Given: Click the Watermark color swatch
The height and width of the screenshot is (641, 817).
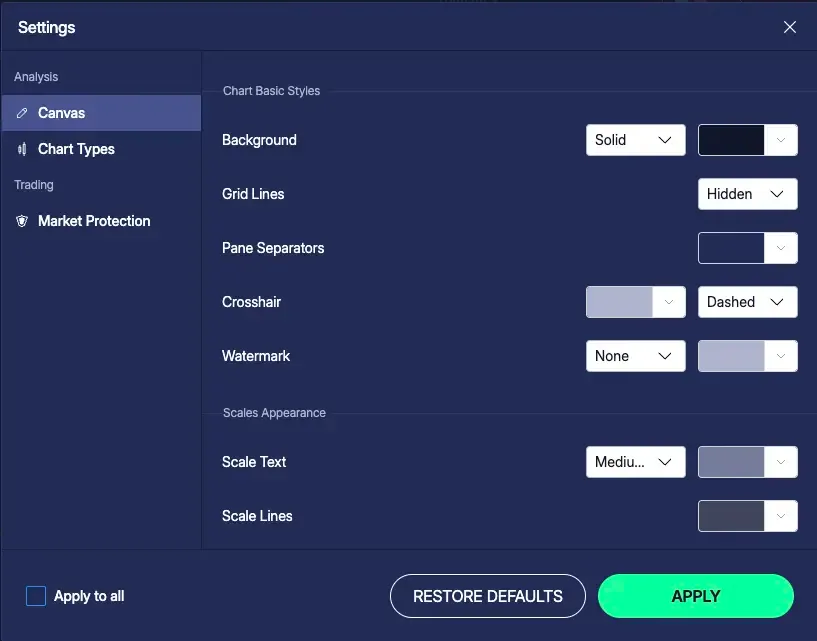Looking at the screenshot, I should point(731,356).
